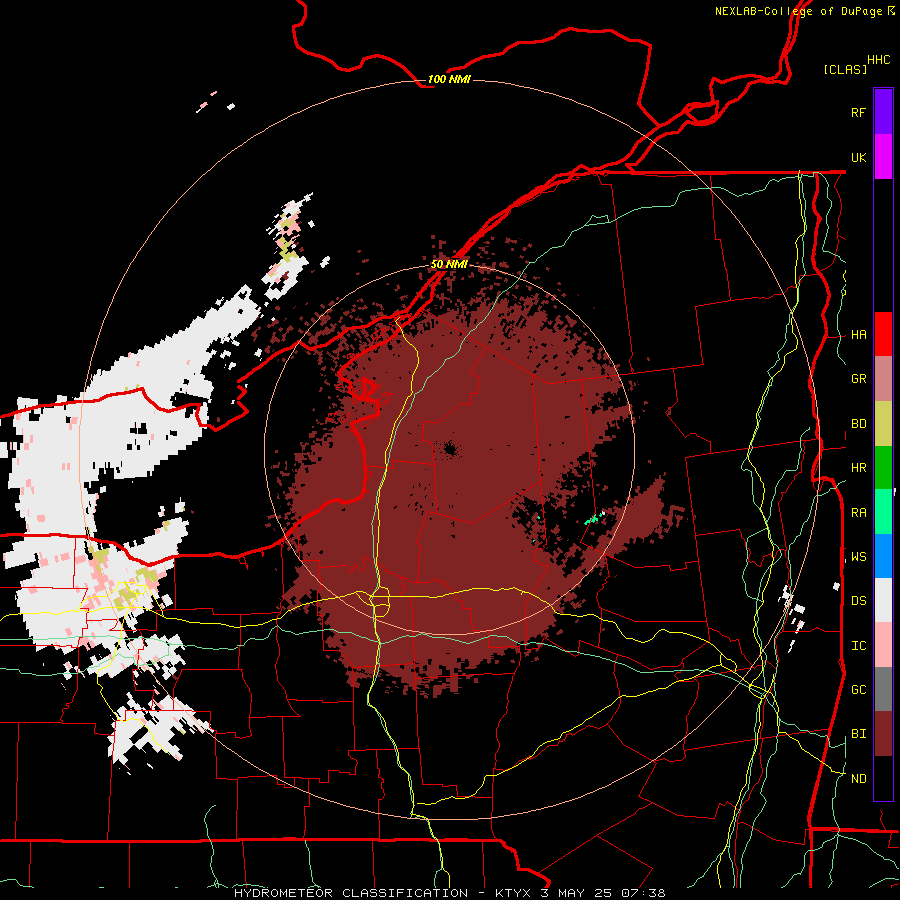900x900 pixels.
Task: Click the [CLAS] units label
Action: [x=845, y=69]
